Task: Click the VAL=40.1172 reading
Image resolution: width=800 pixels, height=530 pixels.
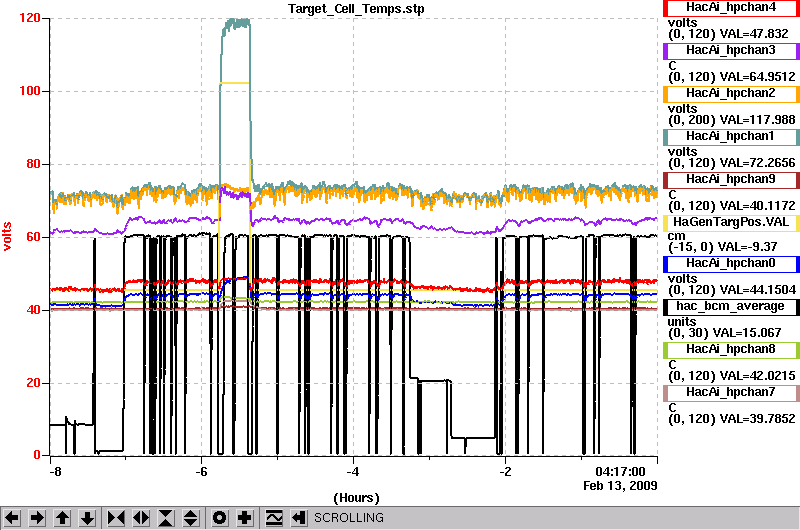Action: click(x=757, y=206)
